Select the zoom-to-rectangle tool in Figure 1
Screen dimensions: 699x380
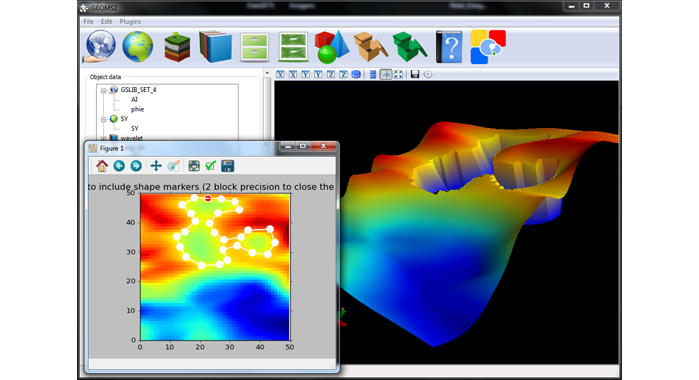pyautogui.click(x=173, y=166)
